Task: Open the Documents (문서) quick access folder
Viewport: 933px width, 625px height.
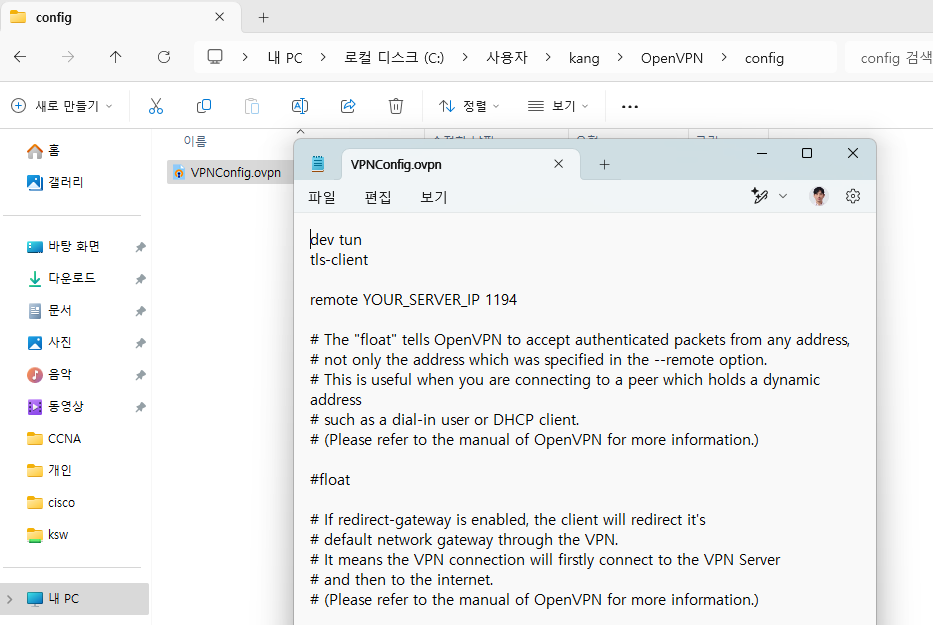Action: 49,310
